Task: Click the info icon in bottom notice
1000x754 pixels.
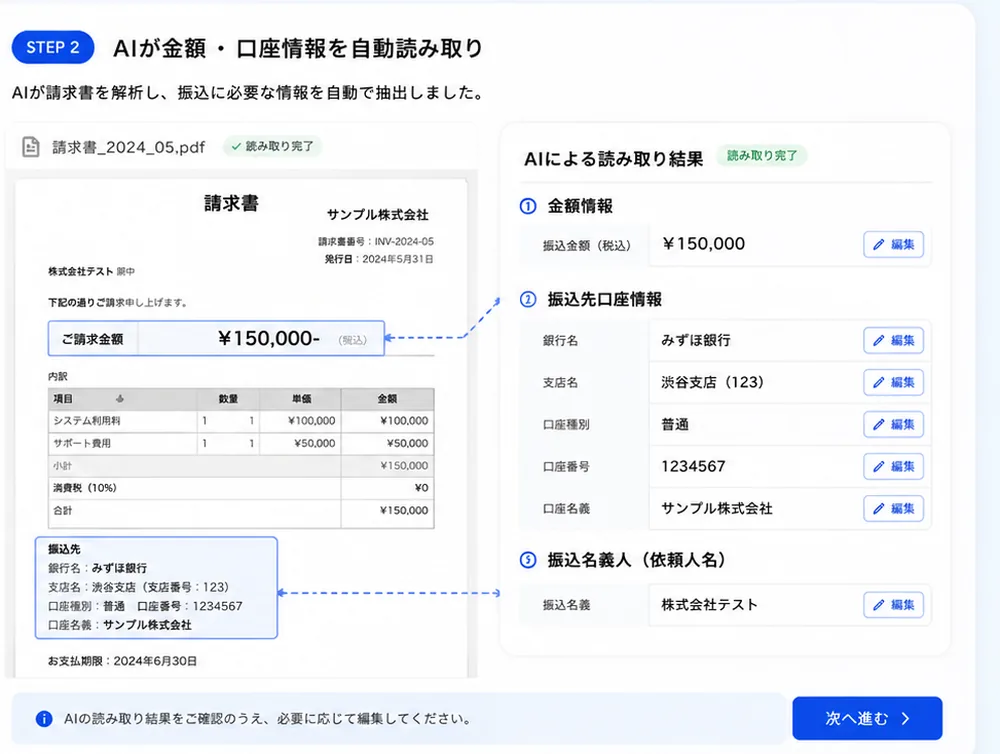Action: (x=44, y=719)
